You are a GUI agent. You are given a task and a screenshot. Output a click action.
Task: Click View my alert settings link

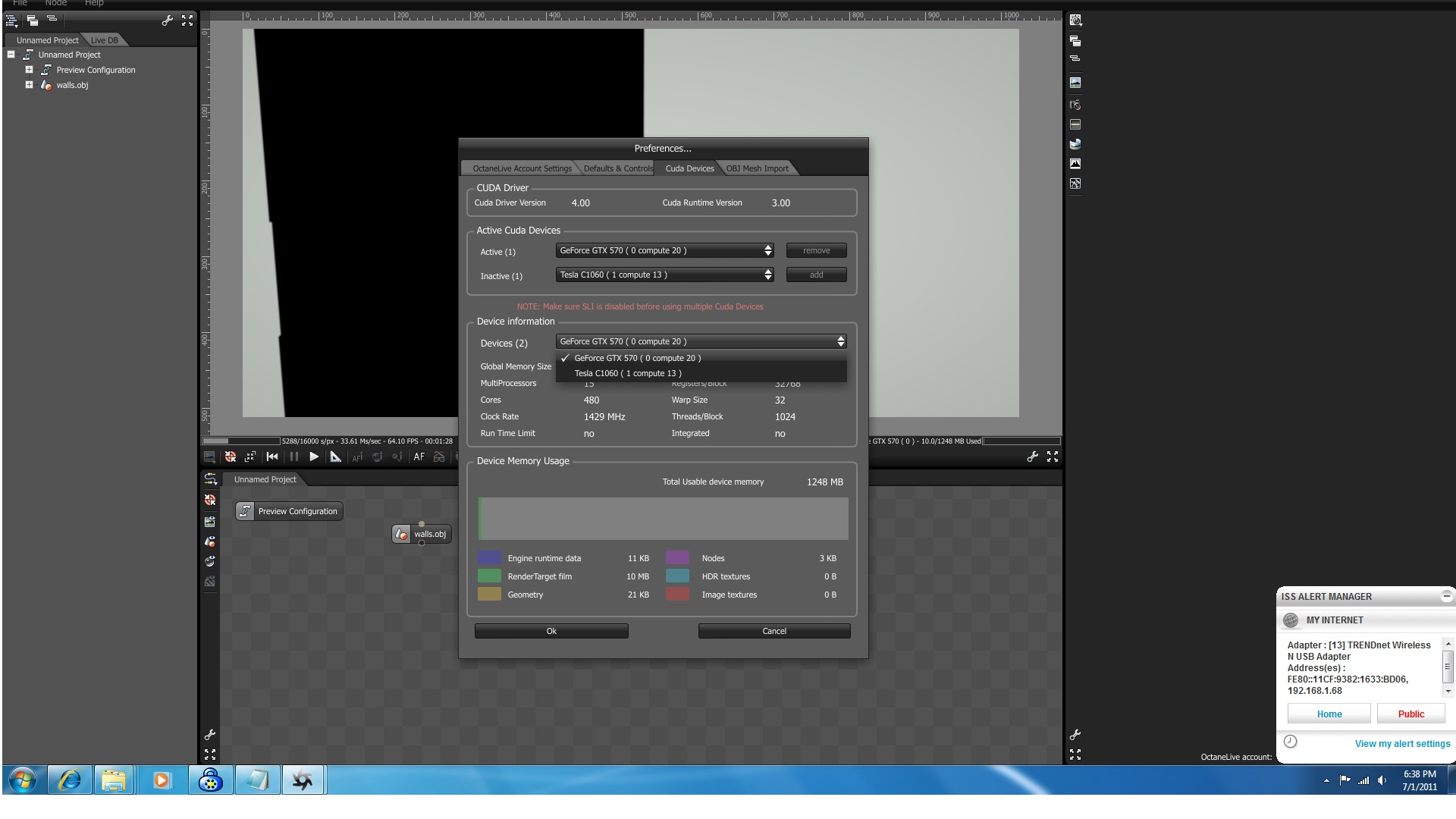[1402, 744]
